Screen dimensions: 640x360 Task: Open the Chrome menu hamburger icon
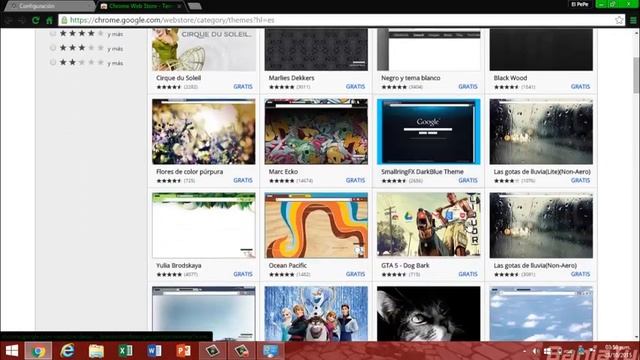[633, 20]
